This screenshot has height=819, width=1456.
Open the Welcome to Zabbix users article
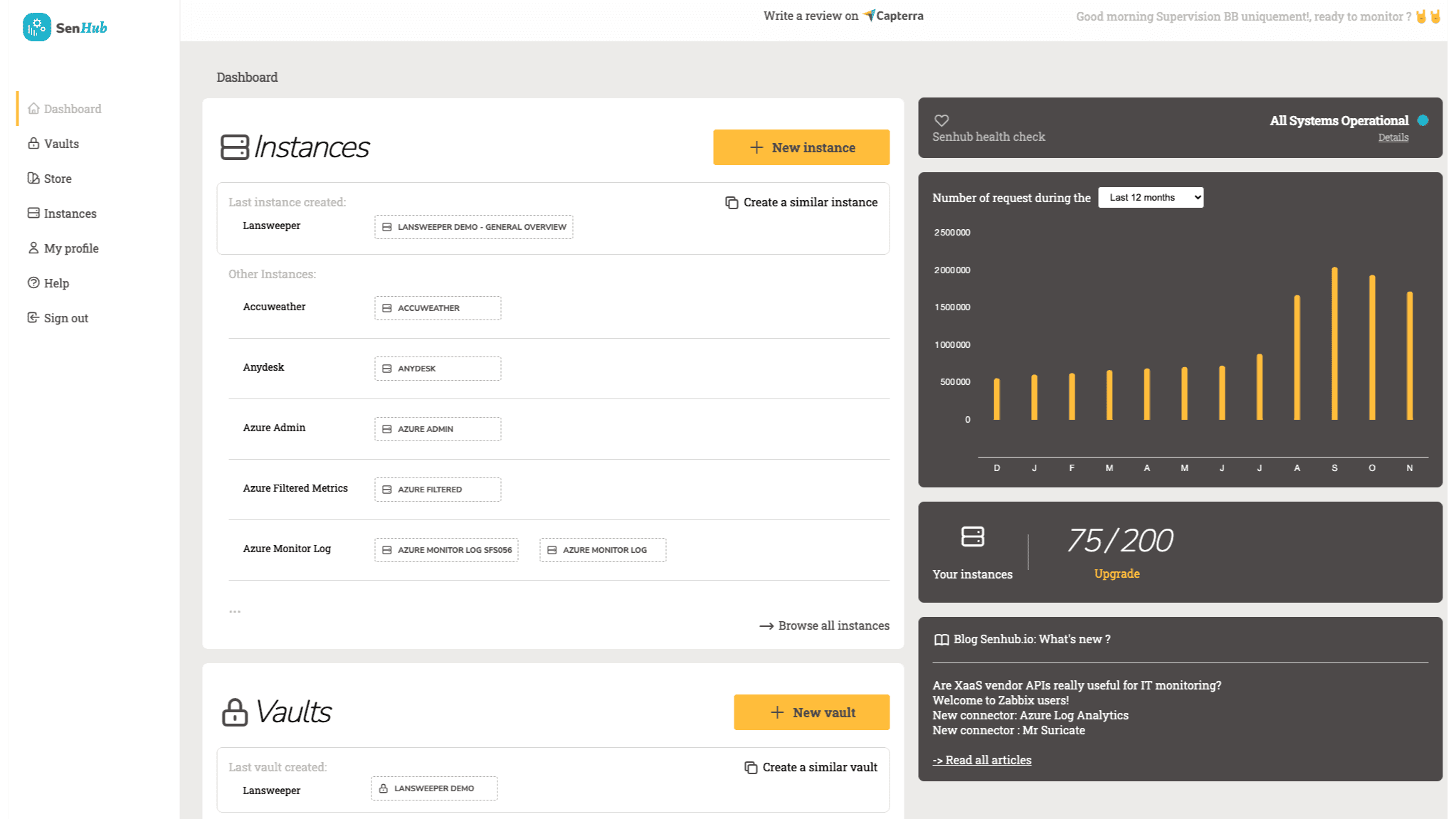(x=1001, y=700)
